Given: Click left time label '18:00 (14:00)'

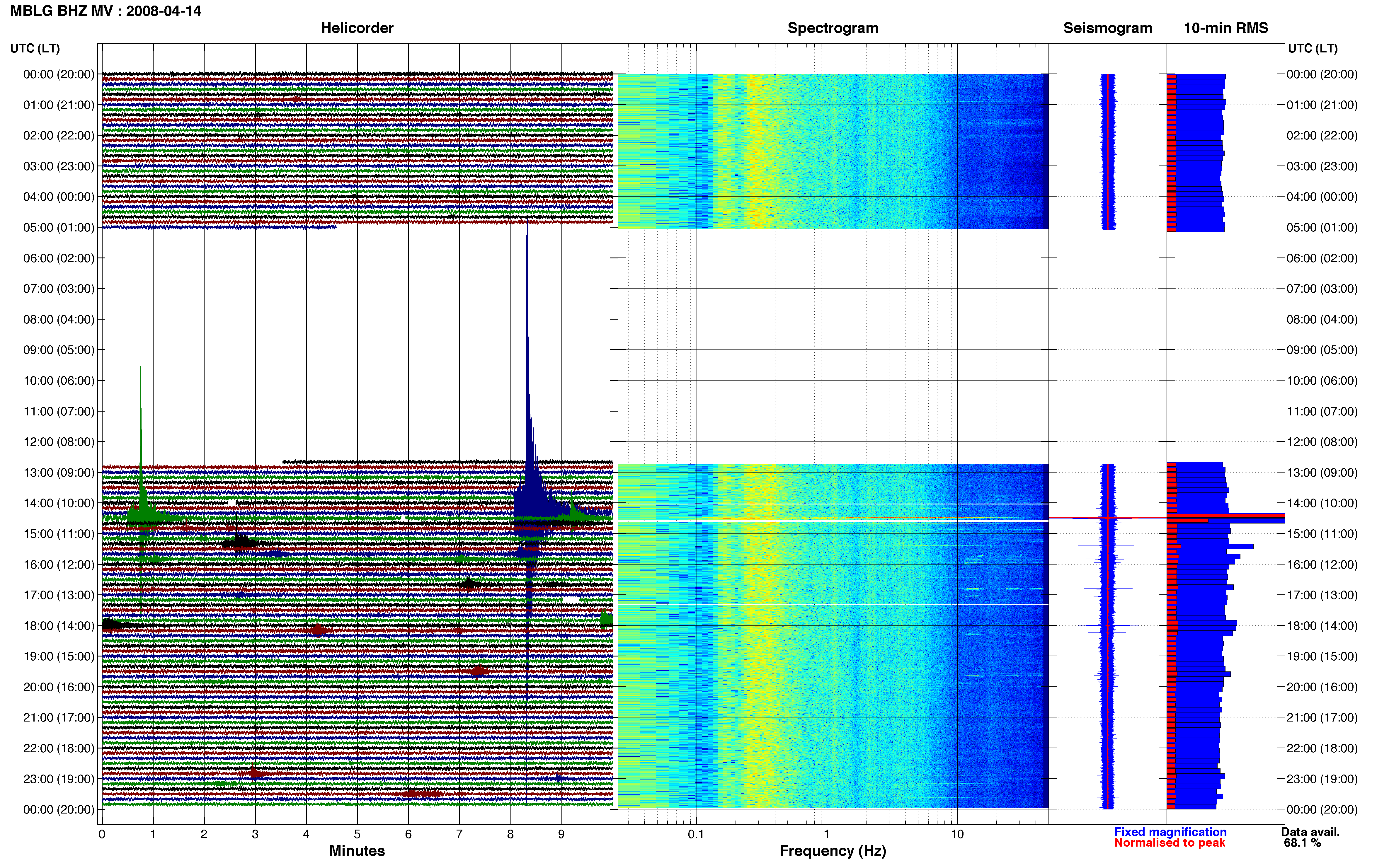Looking at the screenshot, I should 59,626.
